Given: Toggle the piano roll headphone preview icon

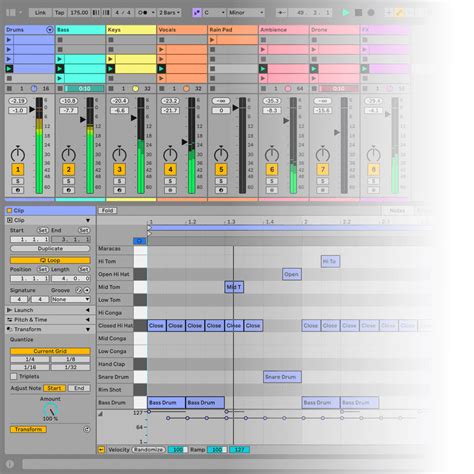Looking at the screenshot, I should point(140,241).
